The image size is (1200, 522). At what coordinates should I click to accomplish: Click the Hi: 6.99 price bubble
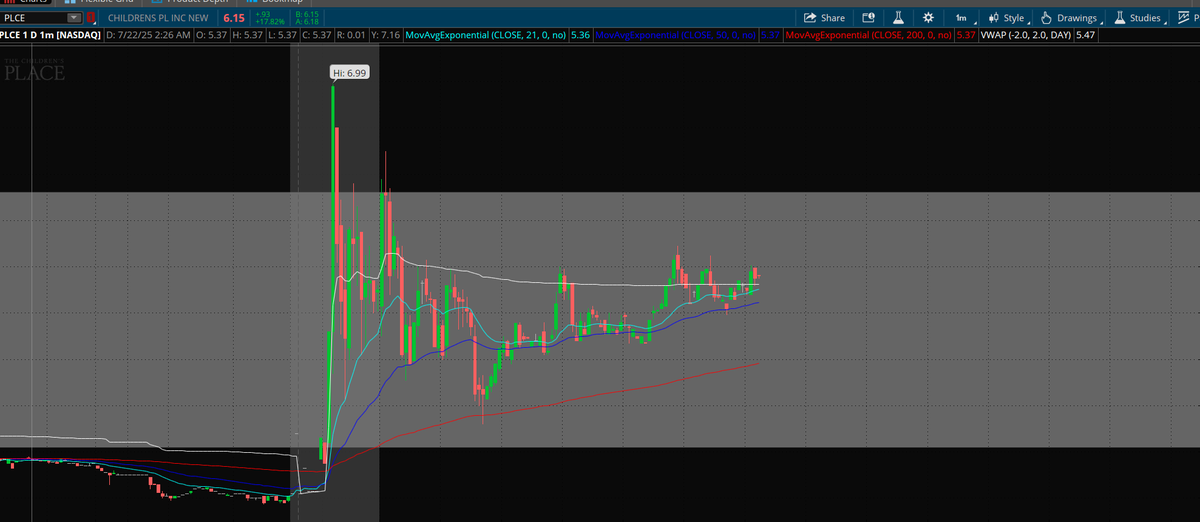pyautogui.click(x=350, y=74)
